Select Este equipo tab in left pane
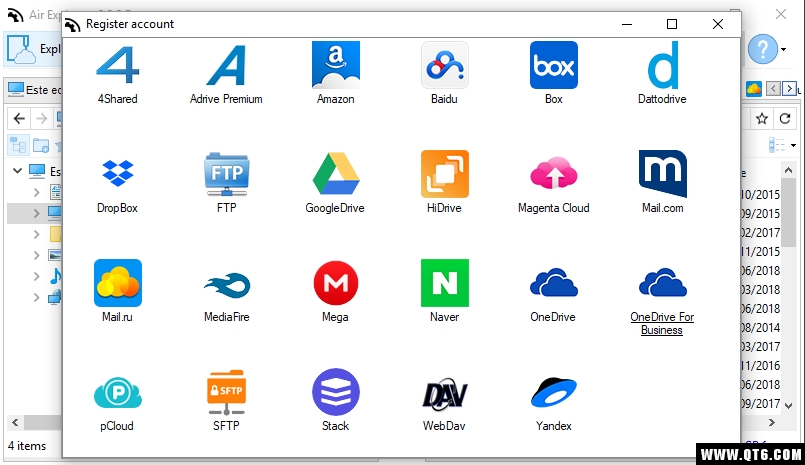Image resolution: width=805 pixels, height=465 pixels. click(x=34, y=90)
